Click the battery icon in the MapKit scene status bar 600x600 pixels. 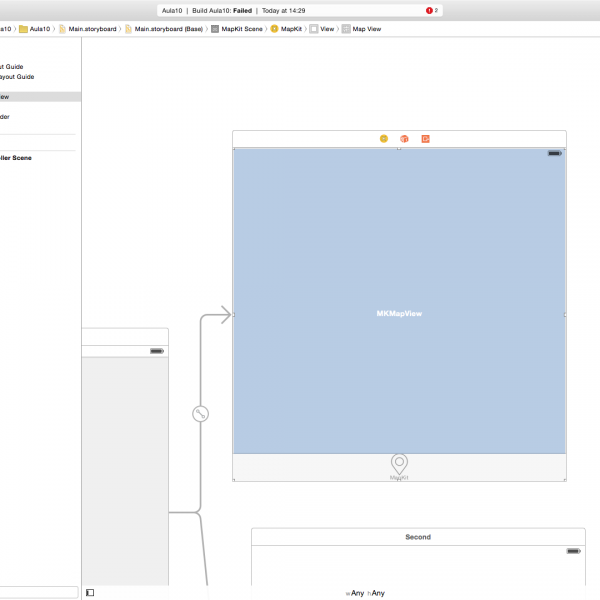point(554,153)
